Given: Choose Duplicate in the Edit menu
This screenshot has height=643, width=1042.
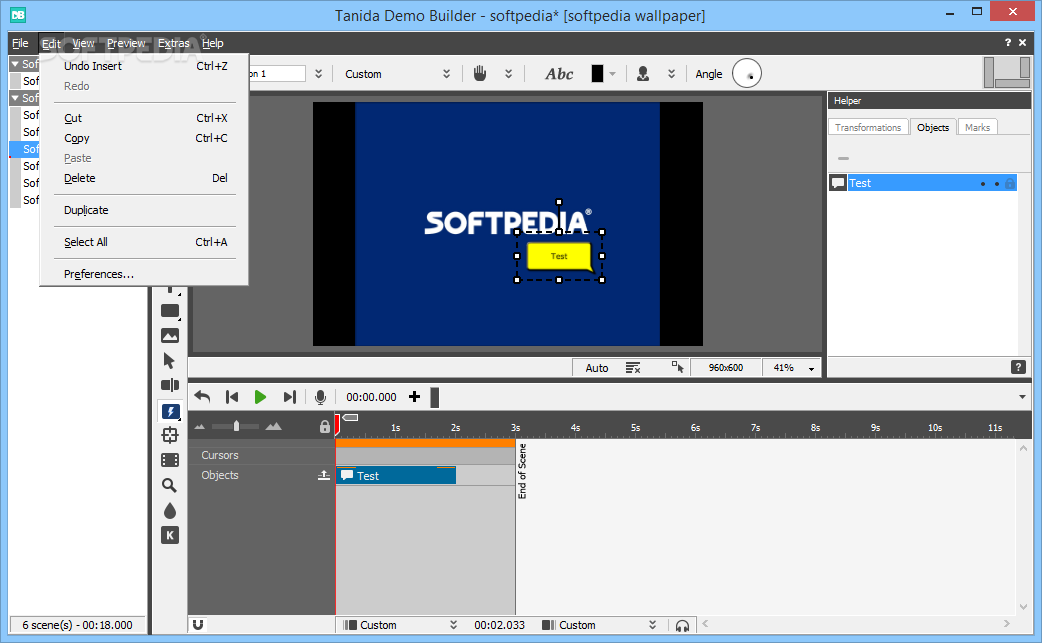Looking at the screenshot, I should click(144, 210).
